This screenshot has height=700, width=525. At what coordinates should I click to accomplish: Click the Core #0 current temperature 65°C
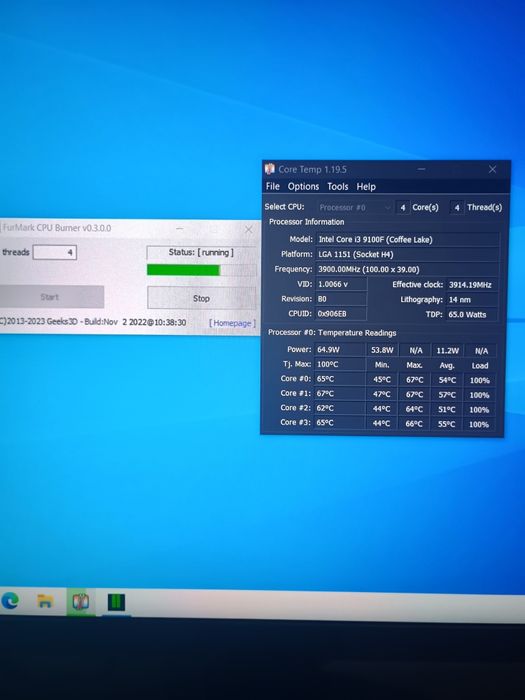339,379
